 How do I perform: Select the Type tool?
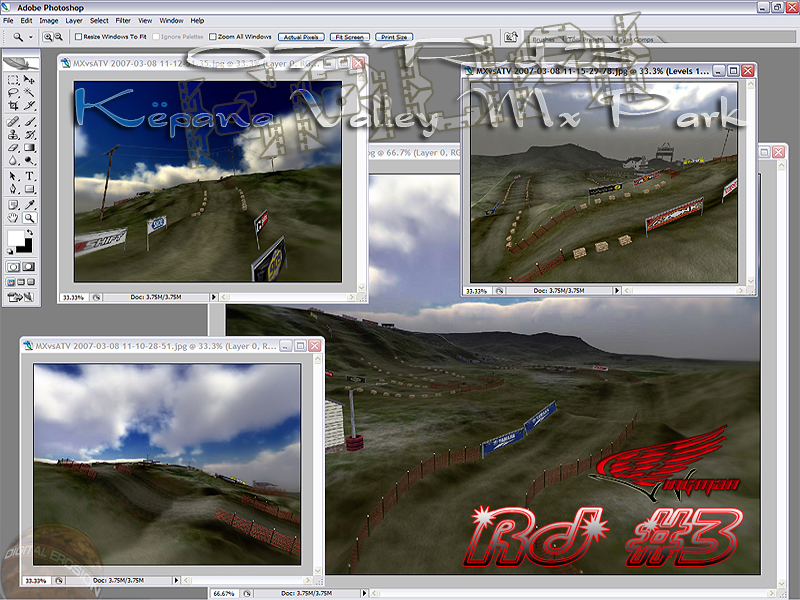[30, 176]
